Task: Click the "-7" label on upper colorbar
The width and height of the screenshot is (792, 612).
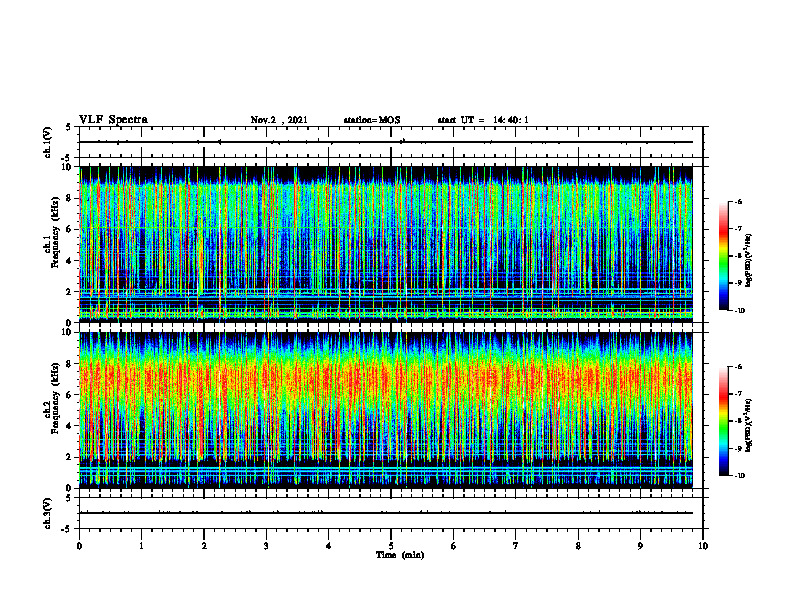Action: point(738,229)
